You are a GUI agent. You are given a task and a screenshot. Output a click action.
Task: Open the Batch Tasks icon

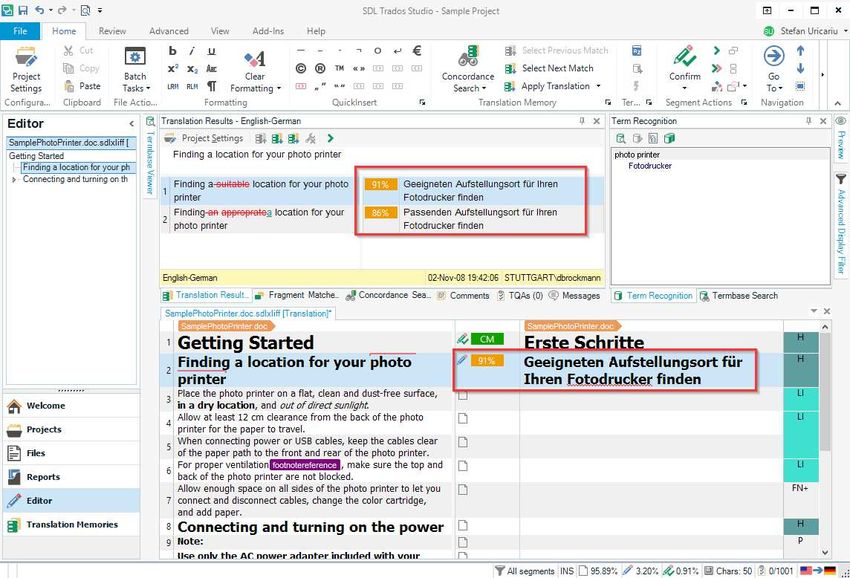(x=135, y=57)
